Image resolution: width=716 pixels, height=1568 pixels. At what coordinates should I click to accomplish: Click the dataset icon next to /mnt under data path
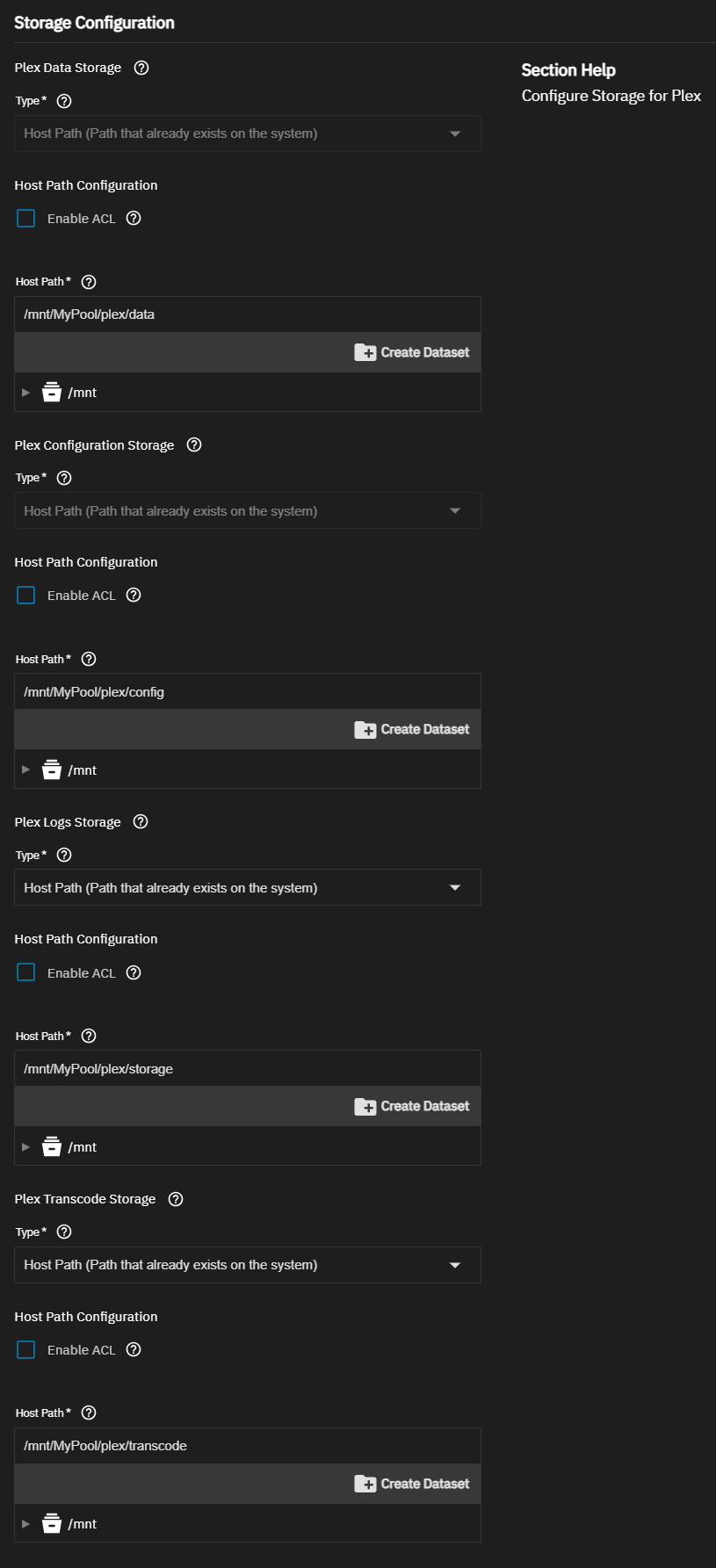52,392
